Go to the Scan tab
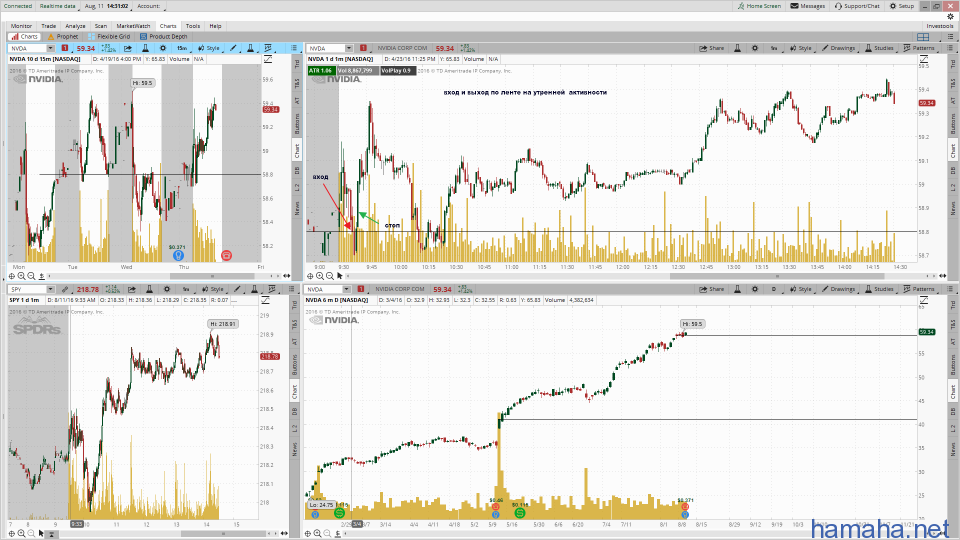The image size is (960, 540). click(x=100, y=26)
